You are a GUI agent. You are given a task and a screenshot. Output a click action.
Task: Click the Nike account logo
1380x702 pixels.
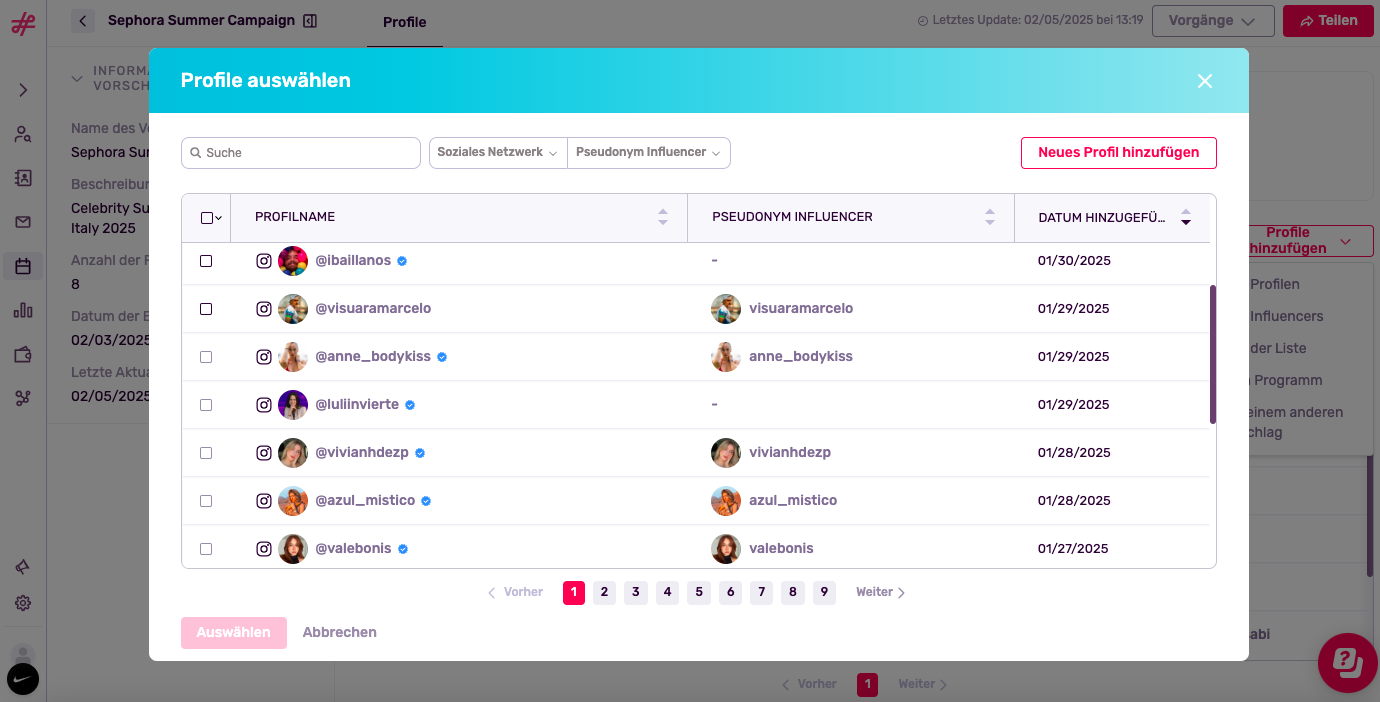(x=23, y=679)
